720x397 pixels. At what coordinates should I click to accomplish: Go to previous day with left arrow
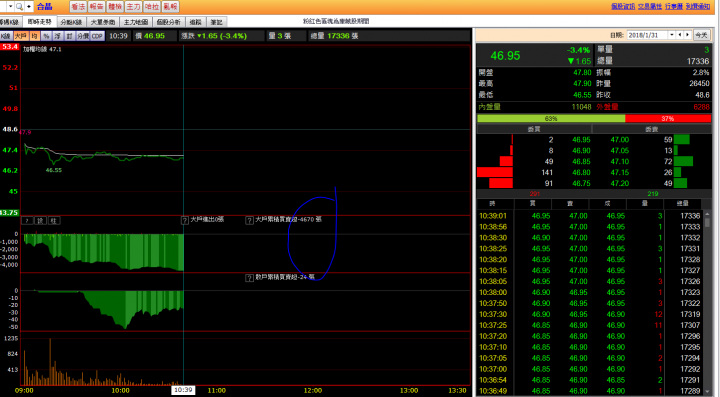680,35
